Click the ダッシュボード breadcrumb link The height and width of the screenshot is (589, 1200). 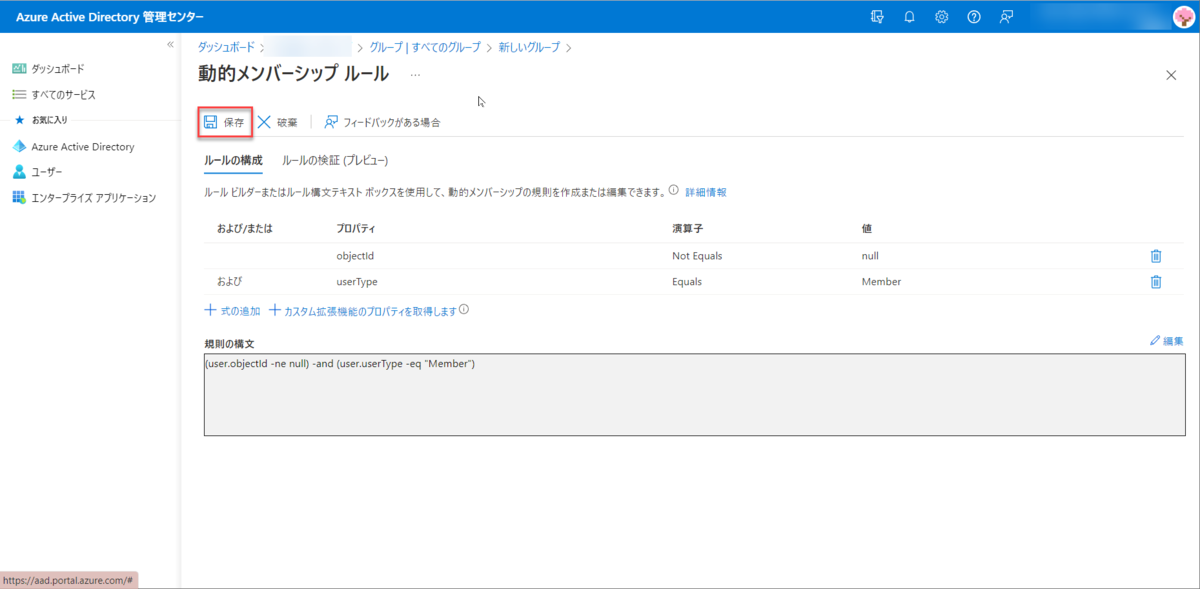click(227, 47)
